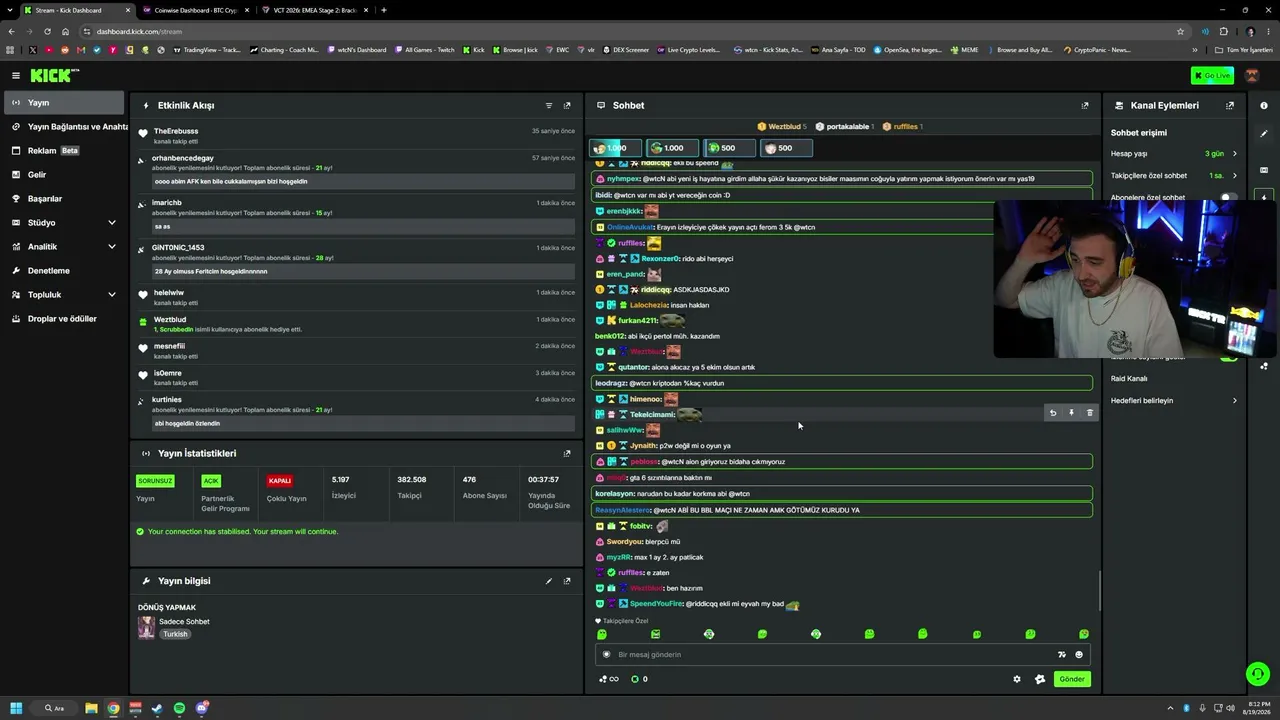Click the chat panel scrollbar

pyautogui.click(x=1099, y=590)
